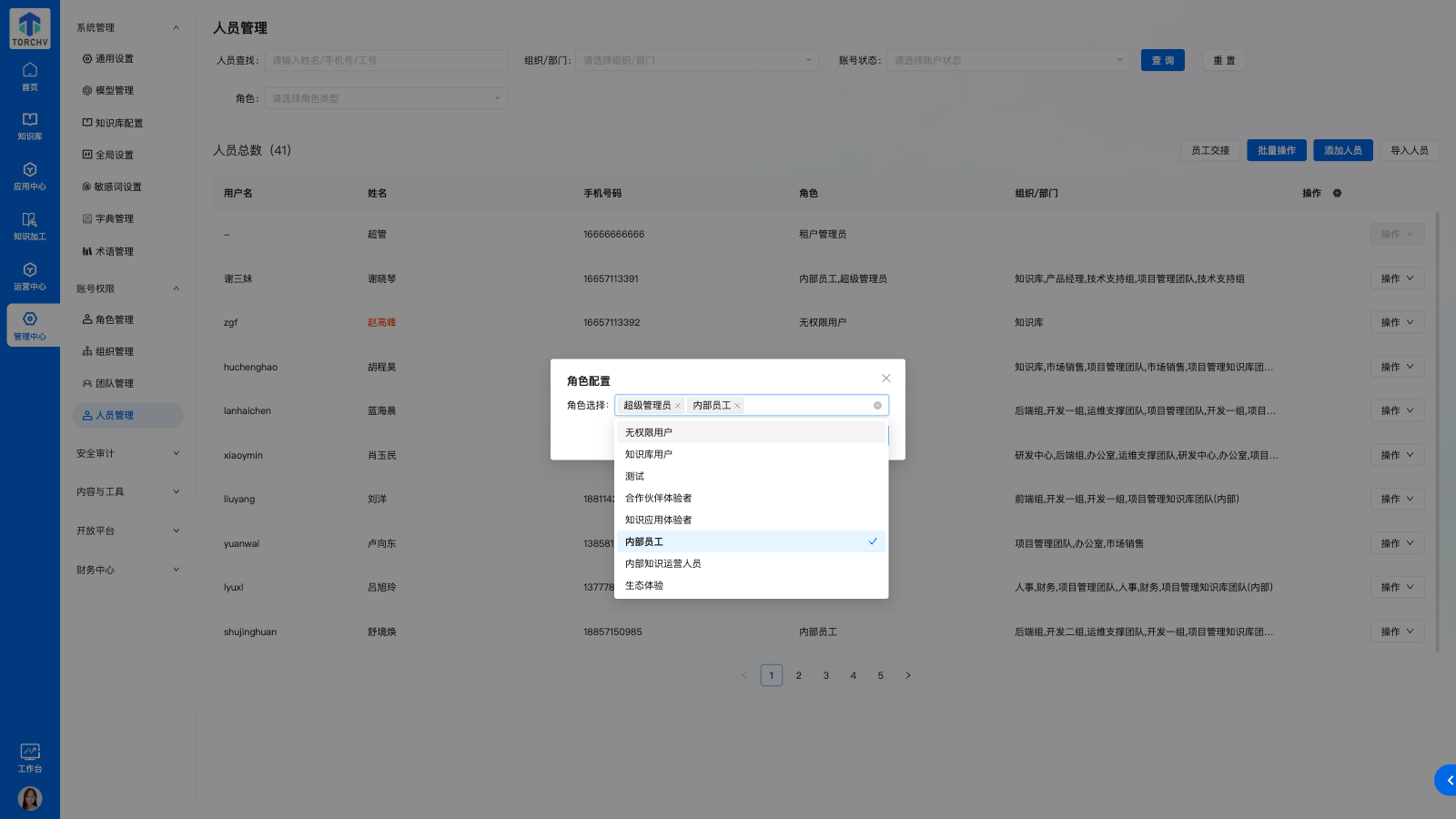Open the 首页 home icon in sidebar
The width and height of the screenshot is (1456, 819).
point(29,76)
